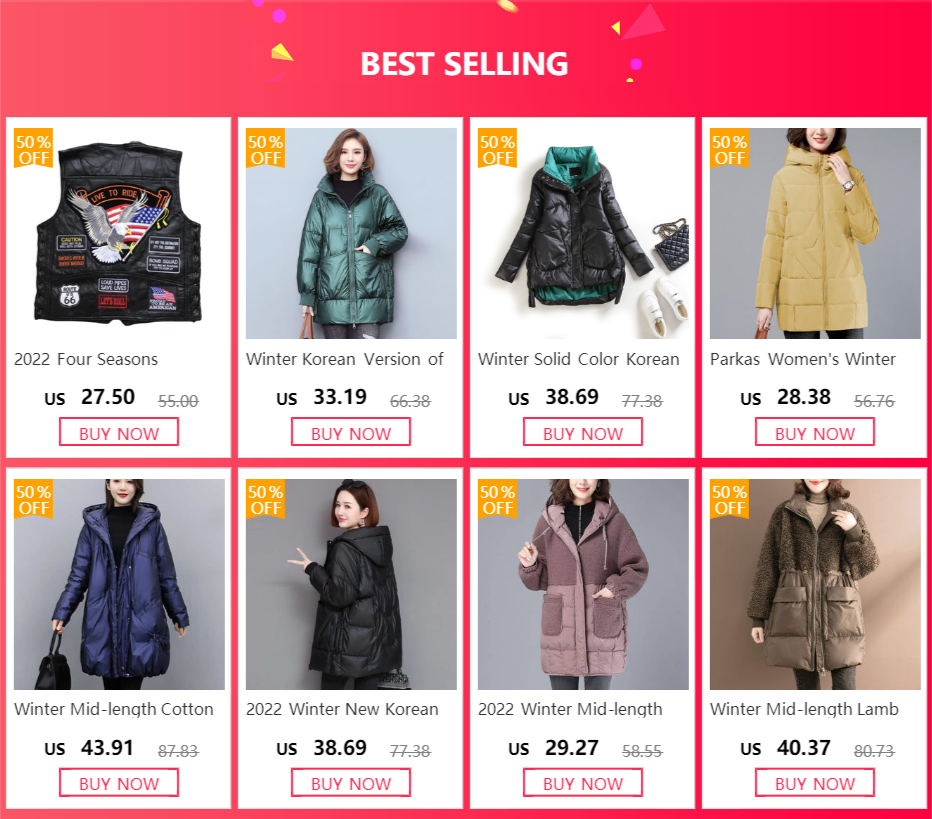The height and width of the screenshot is (819, 932).
Task: Buy the 2022 Winter Mid-length pink coat
Action: click(583, 783)
